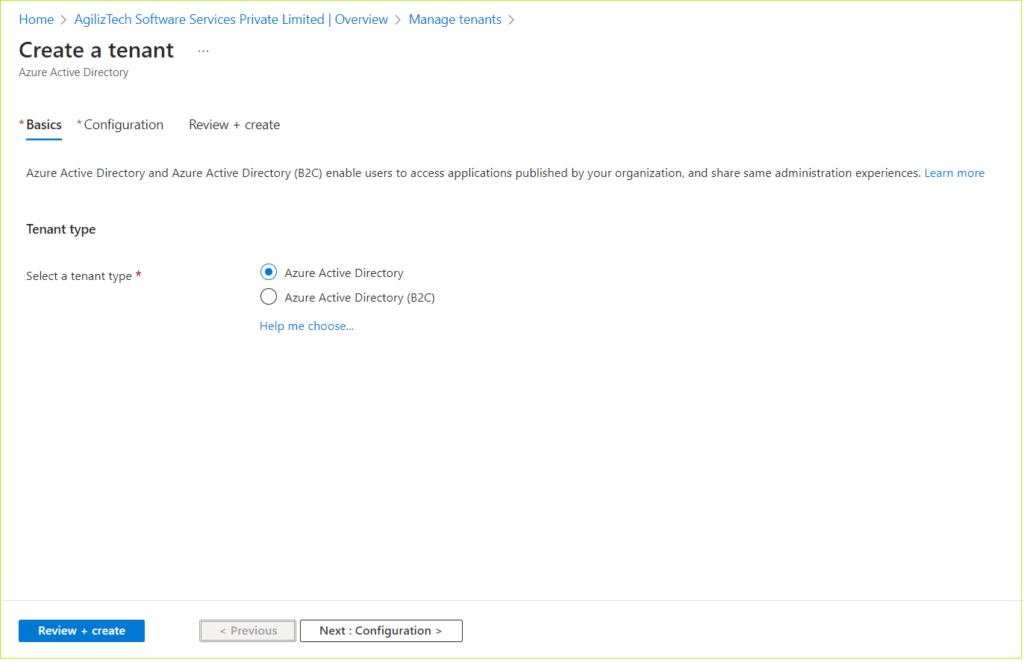This screenshot has height=660, width=1024.
Task: Stay on the Basics tab
Action: pyautogui.click(x=43, y=124)
